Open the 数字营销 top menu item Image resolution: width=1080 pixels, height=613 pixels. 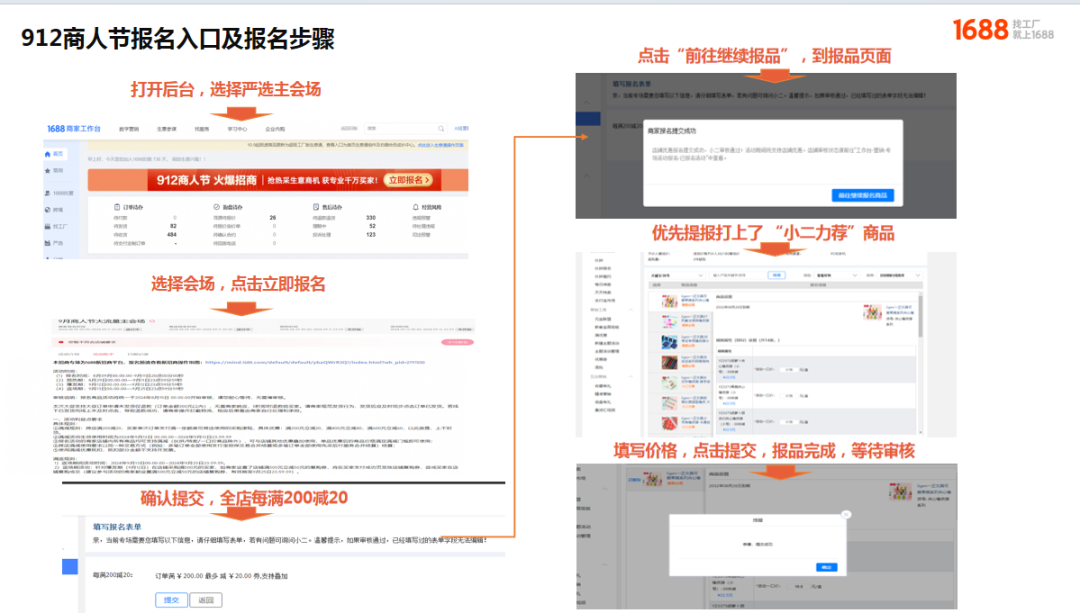pyautogui.click(x=128, y=129)
